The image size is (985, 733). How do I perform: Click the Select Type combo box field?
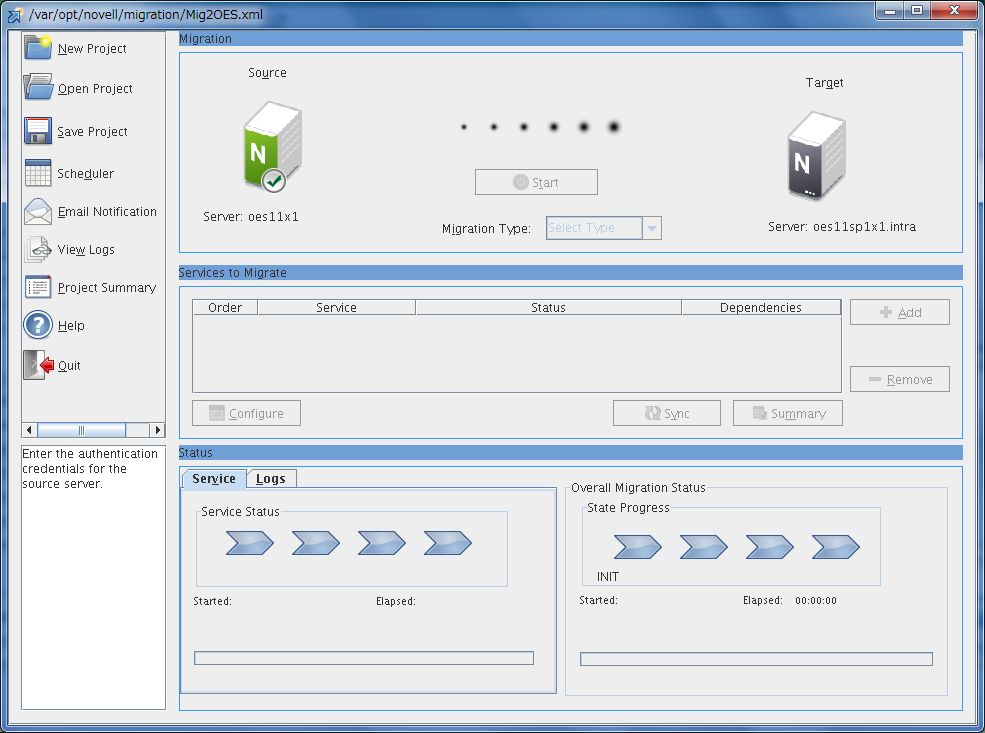click(594, 228)
